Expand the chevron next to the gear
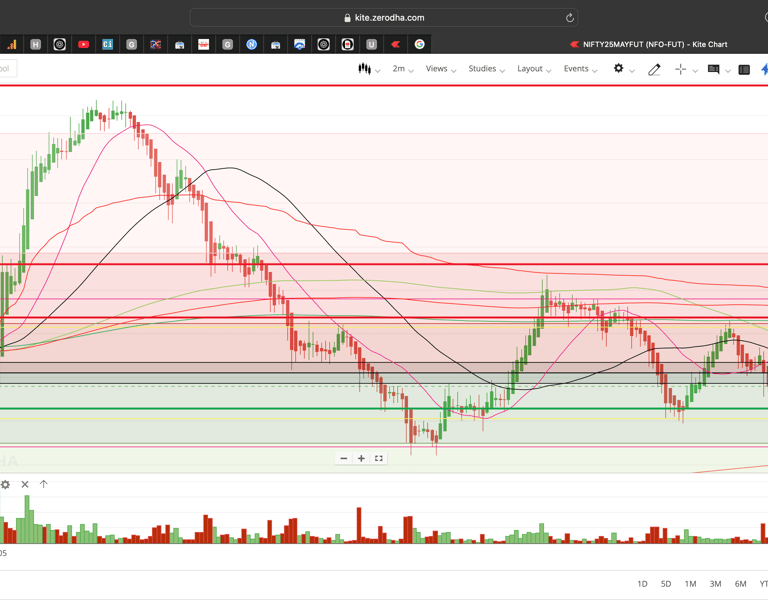The width and height of the screenshot is (768, 600). (632, 71)
